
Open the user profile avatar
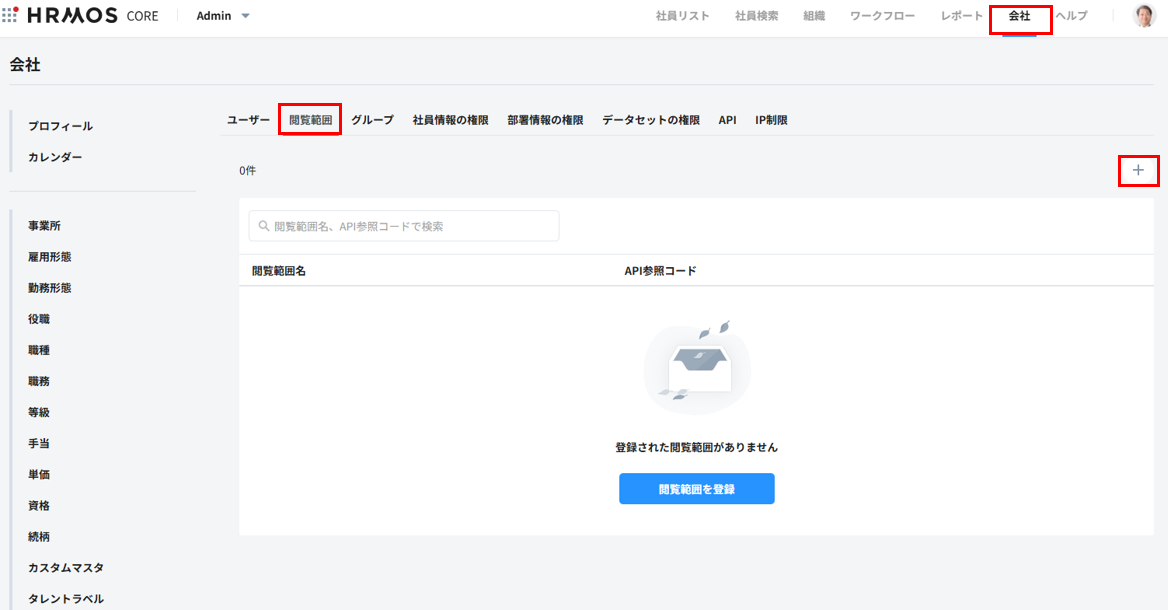1143,16
